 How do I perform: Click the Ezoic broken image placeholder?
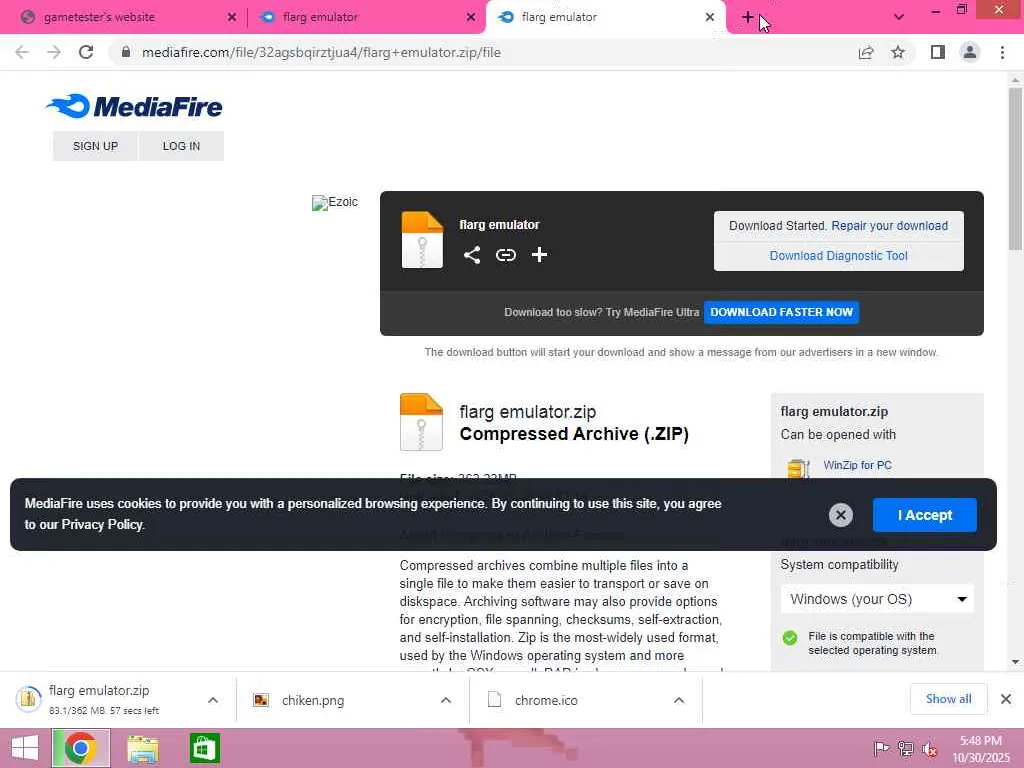click(334, 202)
